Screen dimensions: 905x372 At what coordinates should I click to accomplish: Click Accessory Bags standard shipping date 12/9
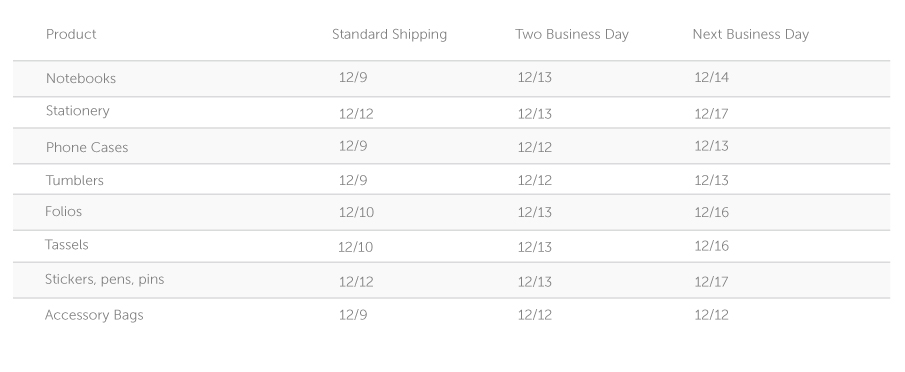coord(353,315)
